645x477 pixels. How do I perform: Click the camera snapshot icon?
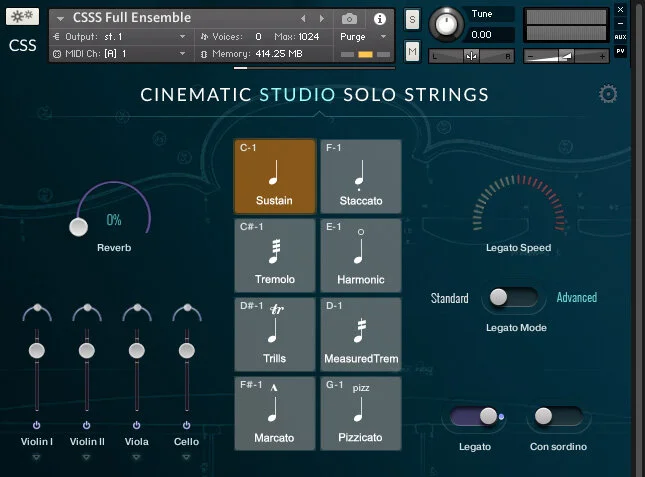[349, 19]
